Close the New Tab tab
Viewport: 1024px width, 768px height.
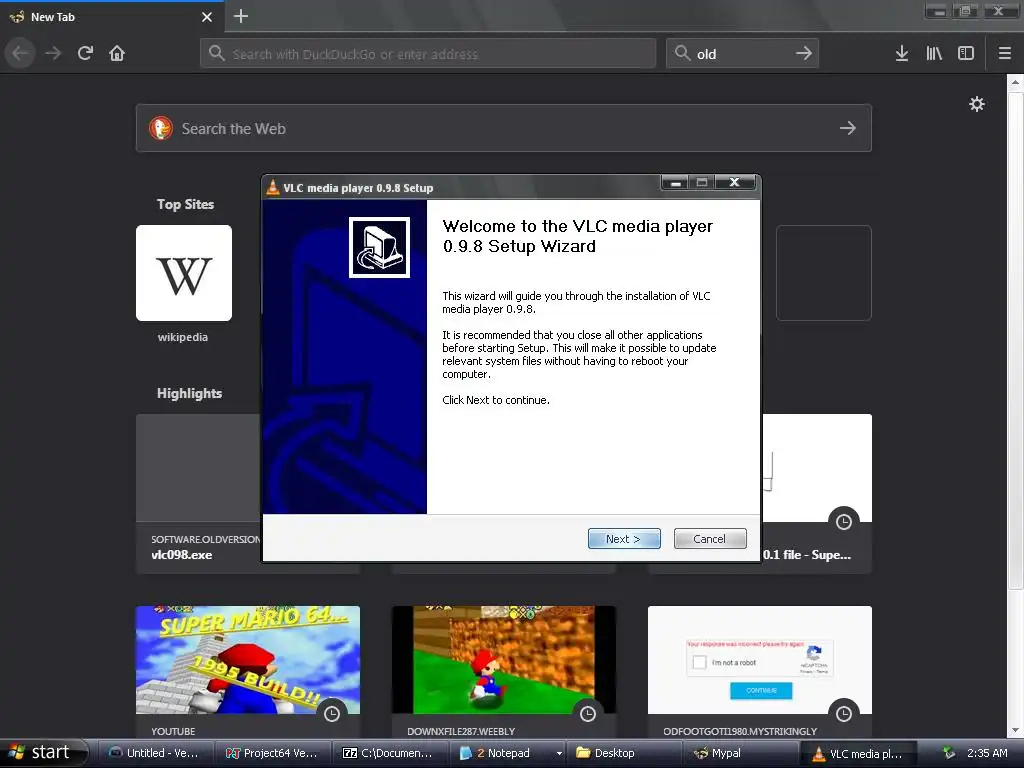207,17
